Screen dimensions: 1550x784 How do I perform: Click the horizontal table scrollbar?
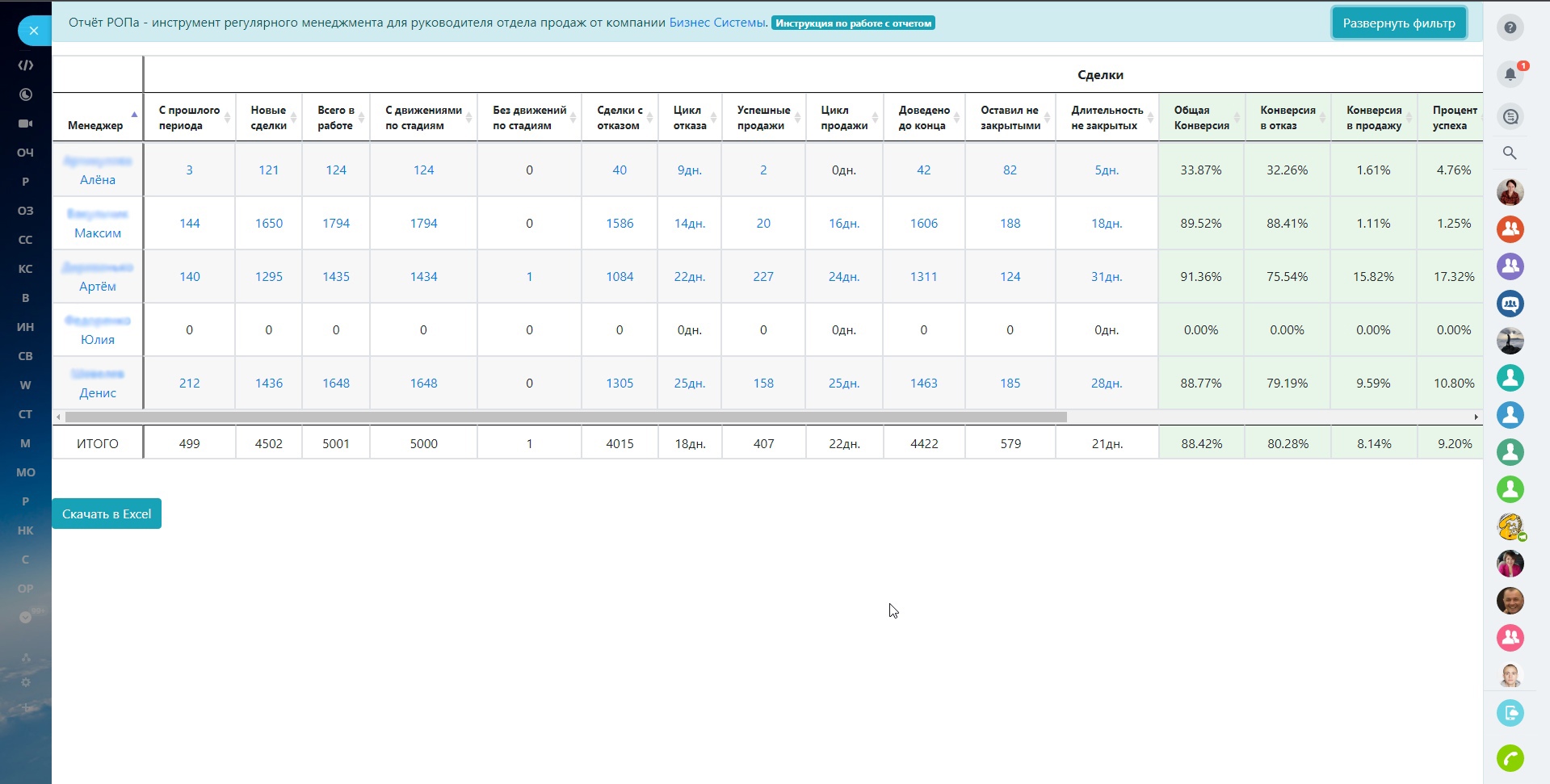565,417
